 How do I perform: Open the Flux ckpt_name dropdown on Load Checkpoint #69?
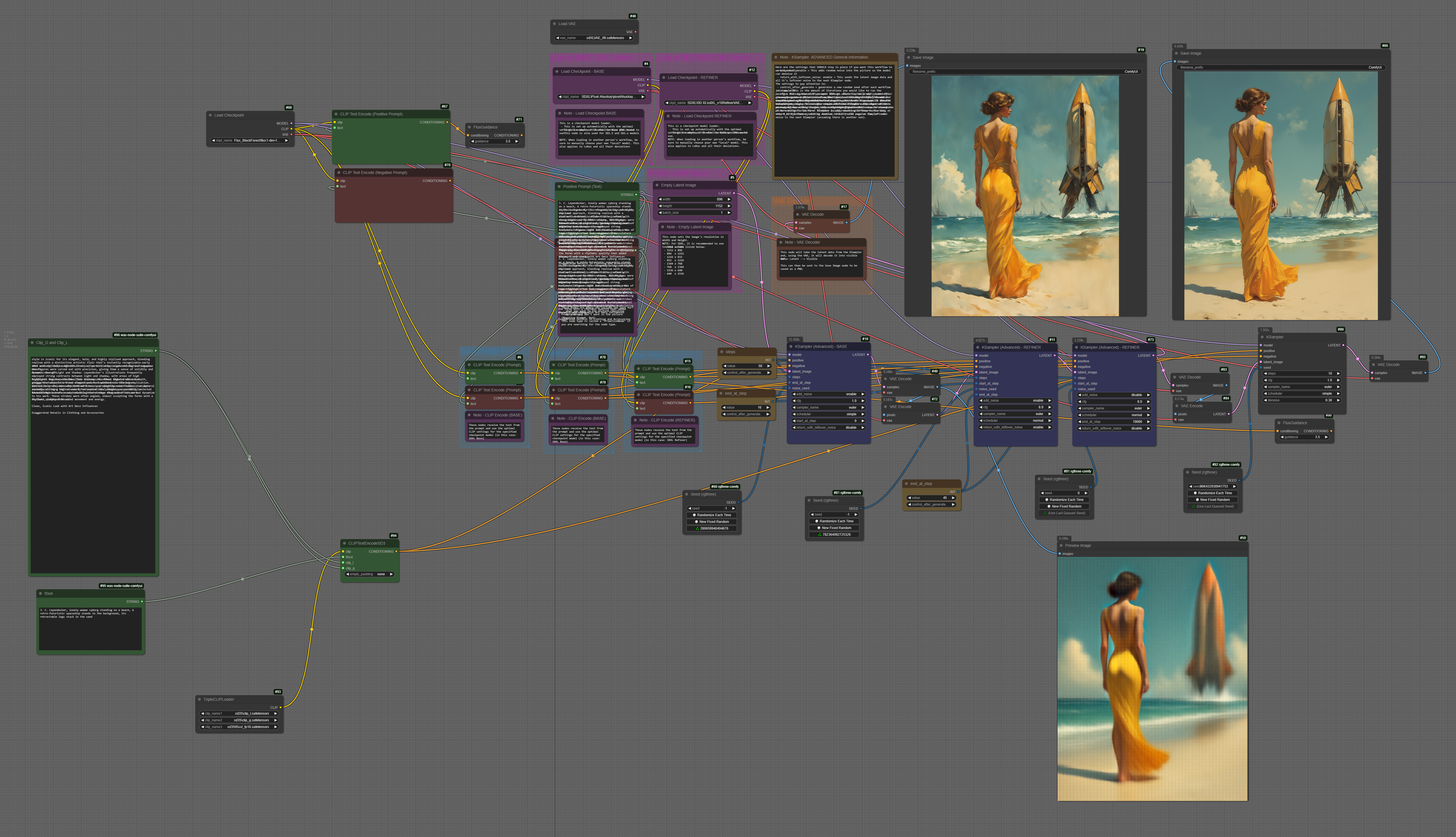click(x=250, y=140)
